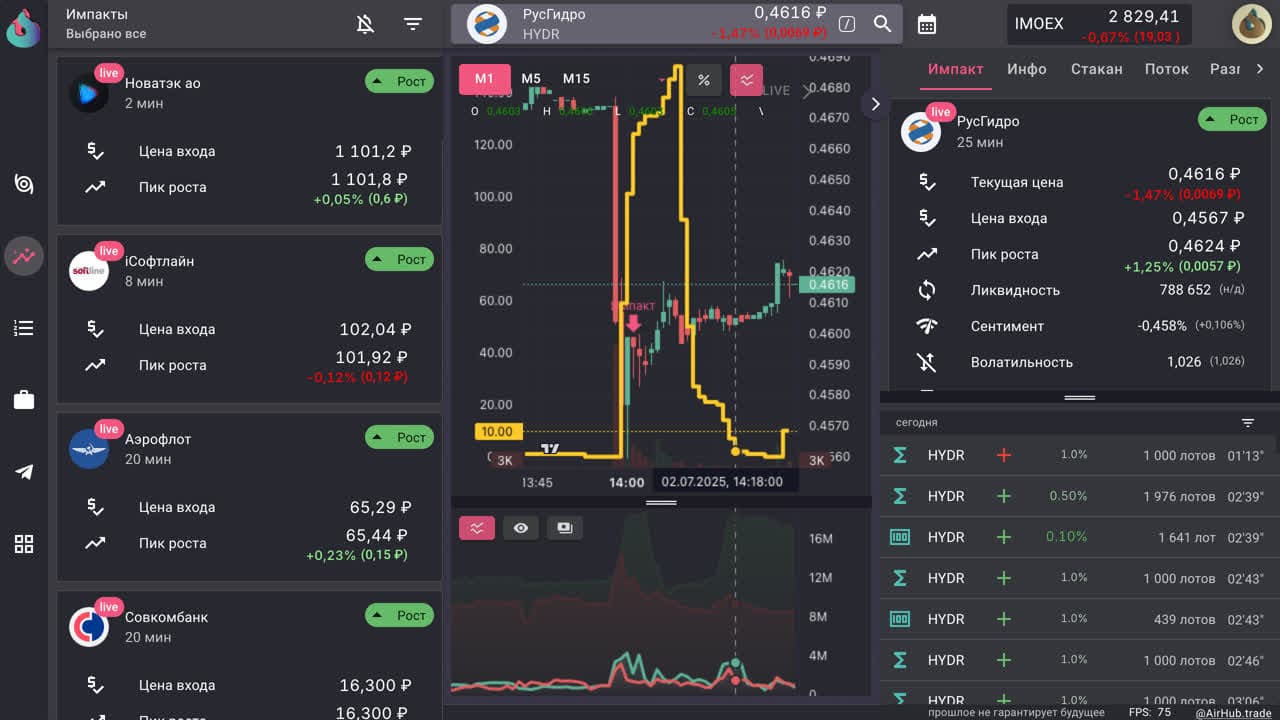Switch chart timeframe to M15
Screen dimensions: 1280x720
[576, 79]
